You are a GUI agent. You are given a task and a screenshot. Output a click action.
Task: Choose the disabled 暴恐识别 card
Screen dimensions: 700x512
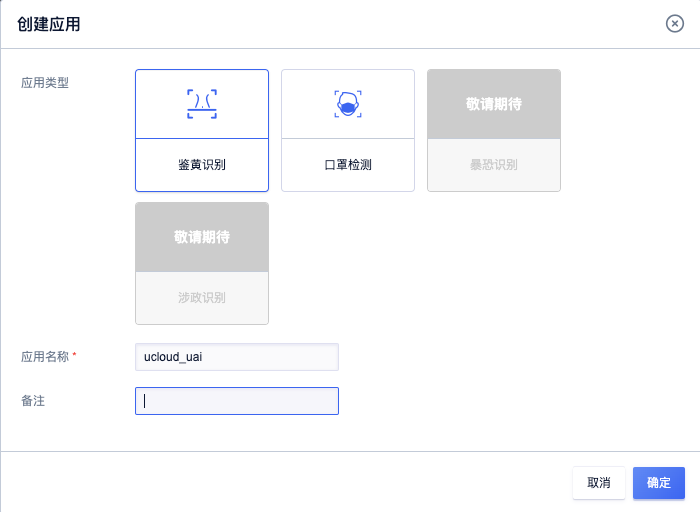click(494, 130)
